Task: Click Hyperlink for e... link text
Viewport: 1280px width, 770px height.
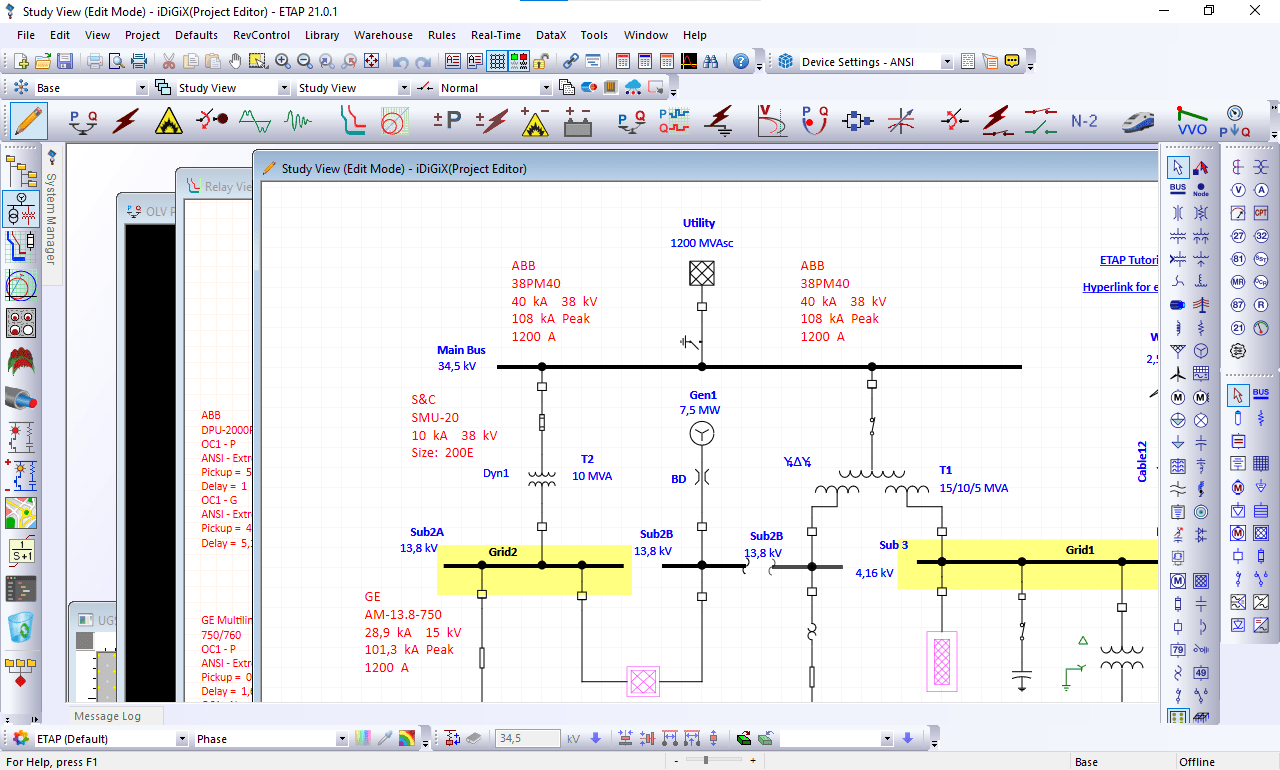Action: [x=1120, y=287]
